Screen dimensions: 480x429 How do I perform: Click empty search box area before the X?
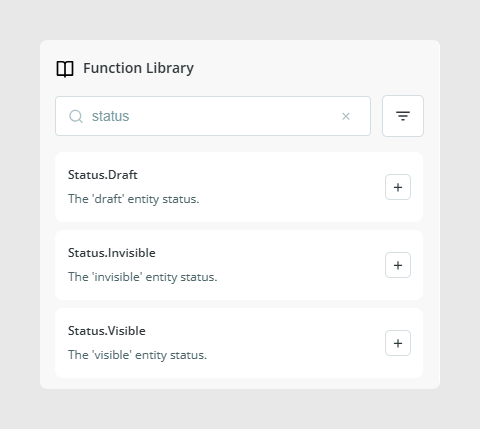pyautogui.click(x=233, y=116)
